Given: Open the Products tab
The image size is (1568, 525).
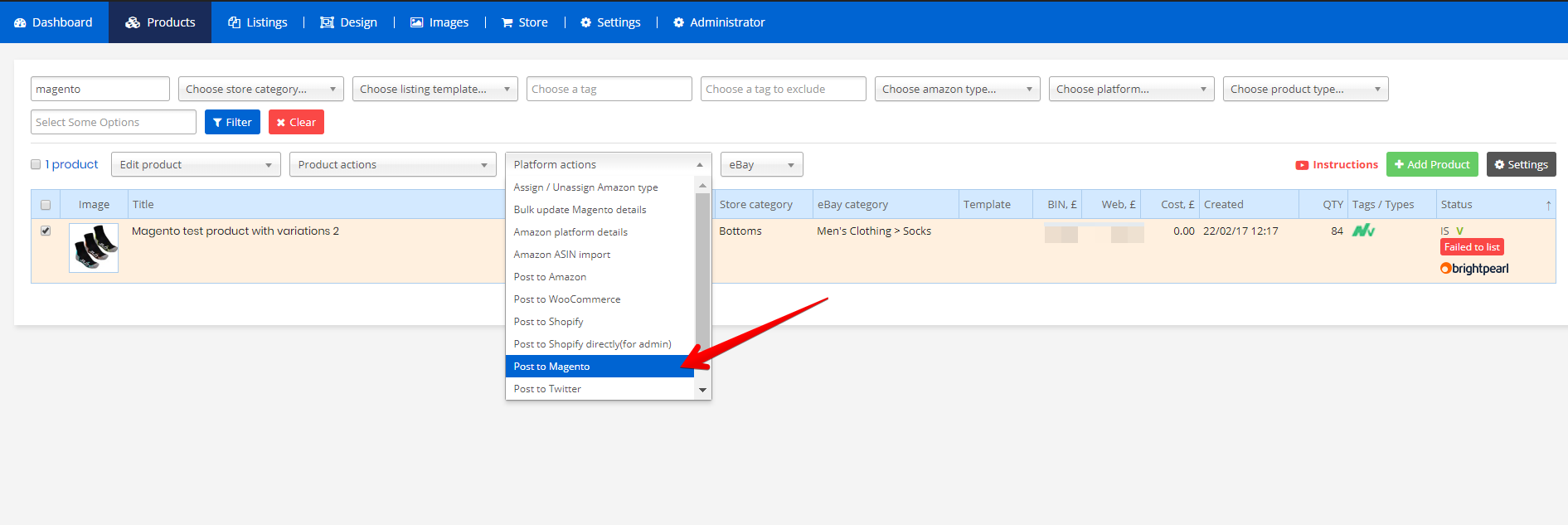Looking at the screenshot, I should 160,22.
